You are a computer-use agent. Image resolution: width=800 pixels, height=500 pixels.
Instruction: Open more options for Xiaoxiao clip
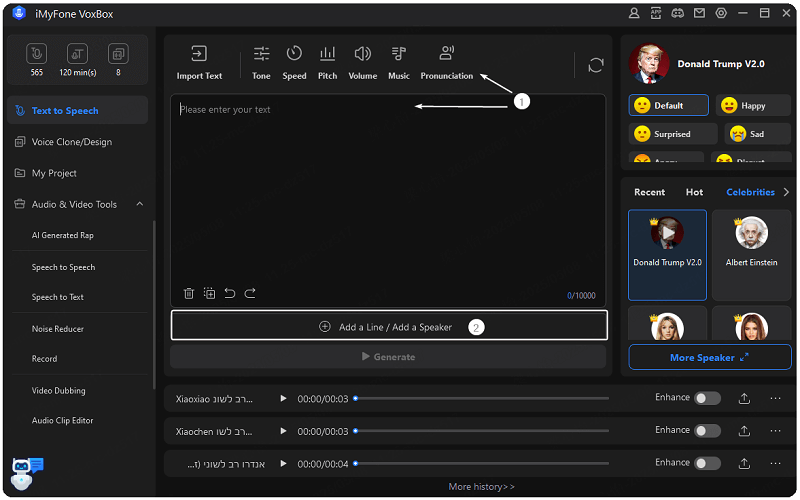(775, 398)
